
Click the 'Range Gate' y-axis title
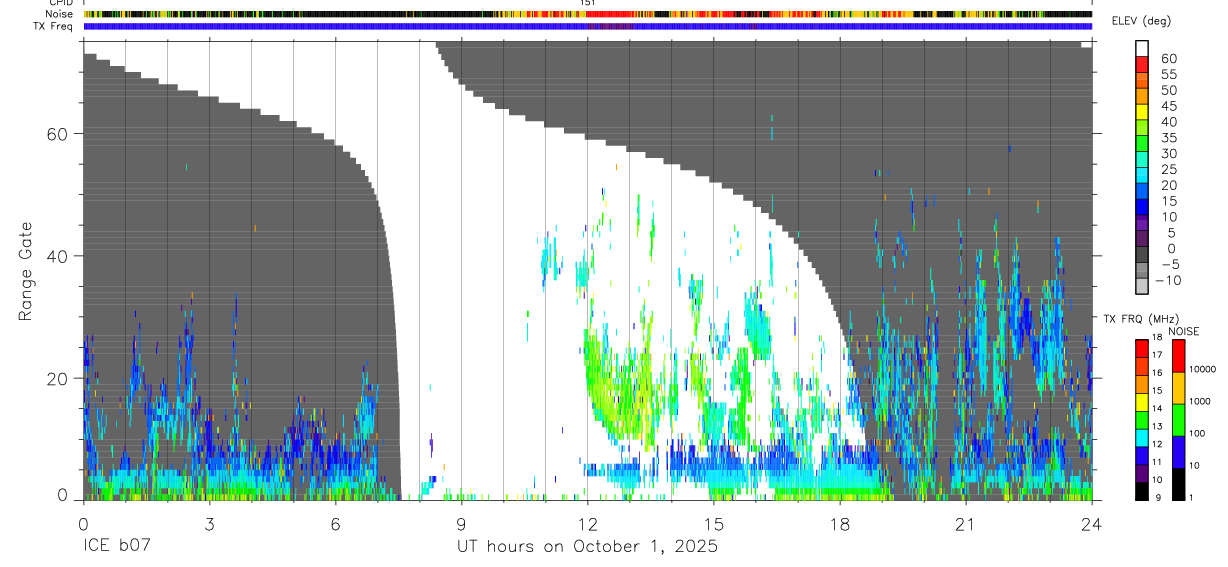[x=26, y=271]
